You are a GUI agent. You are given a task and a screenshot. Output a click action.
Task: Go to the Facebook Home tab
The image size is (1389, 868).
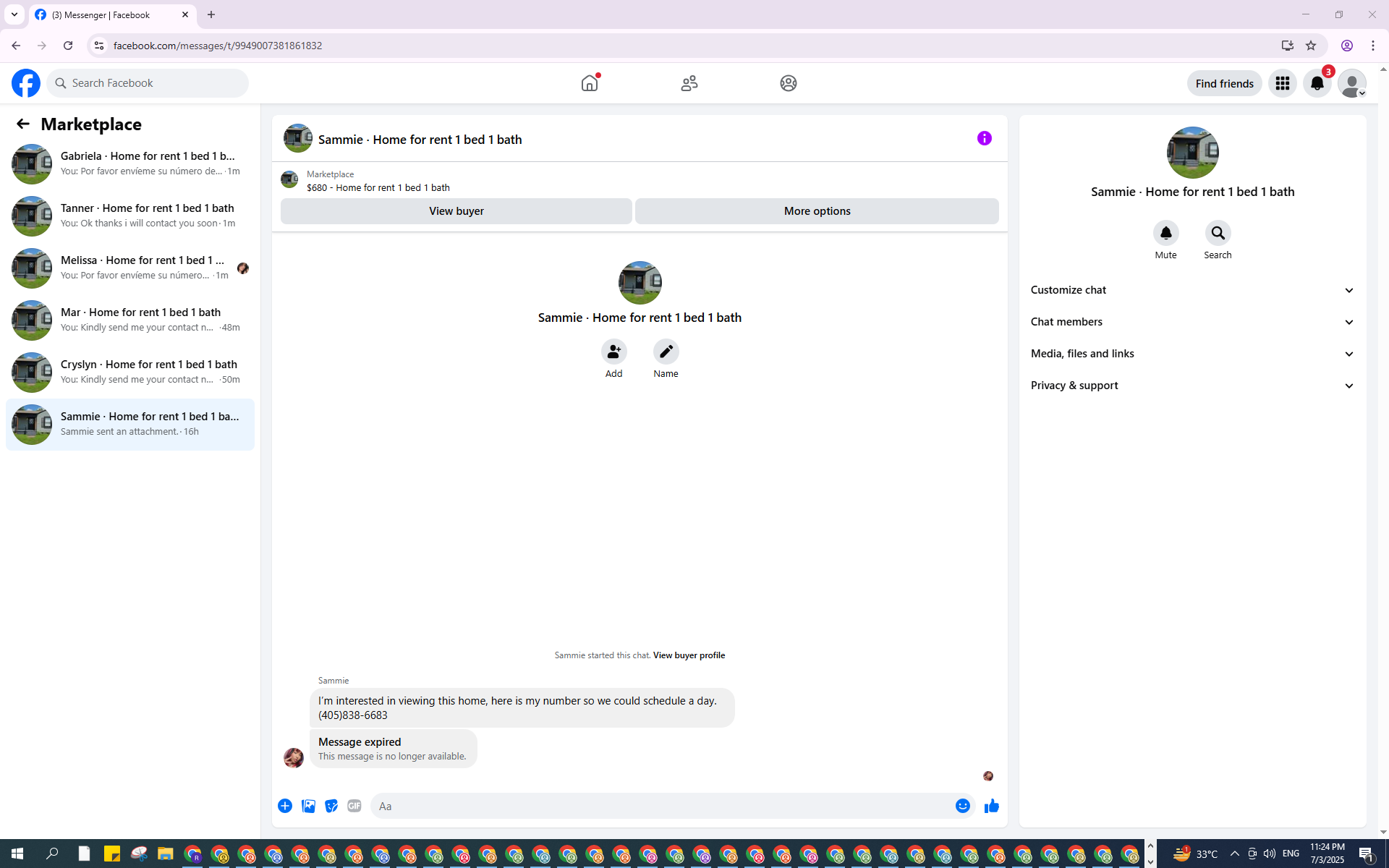tap(590, 83)
